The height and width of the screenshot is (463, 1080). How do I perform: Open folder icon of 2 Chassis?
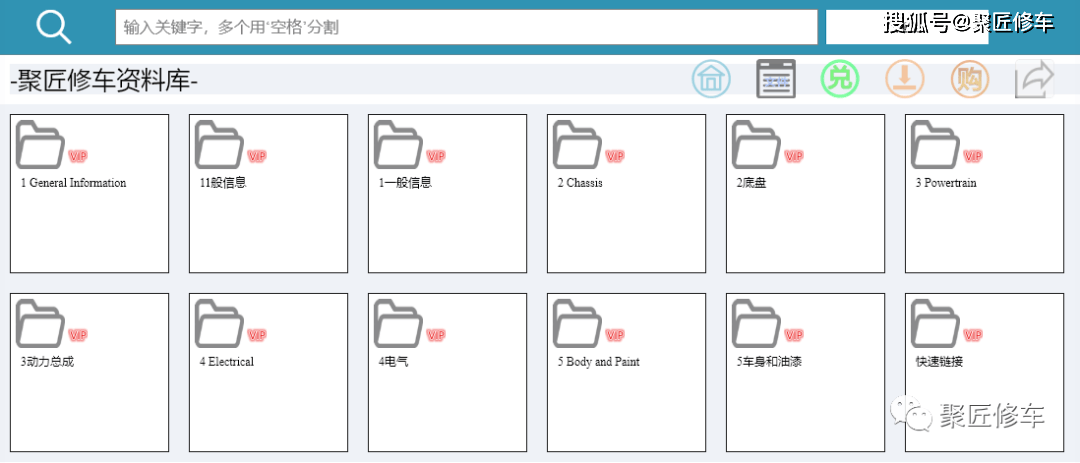tap(577, 145)
